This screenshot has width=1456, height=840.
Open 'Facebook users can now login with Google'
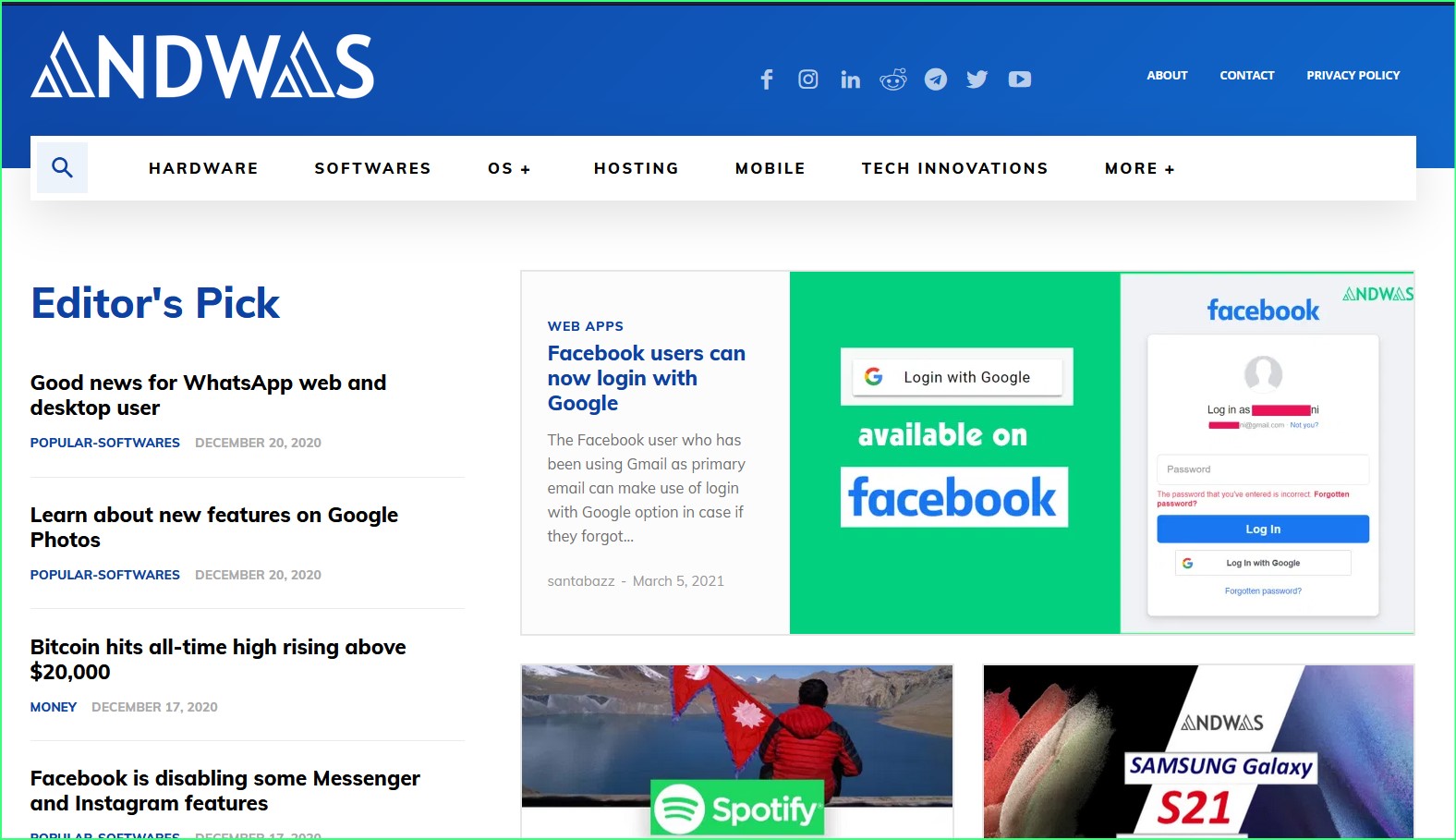click(x=647, y=378)
